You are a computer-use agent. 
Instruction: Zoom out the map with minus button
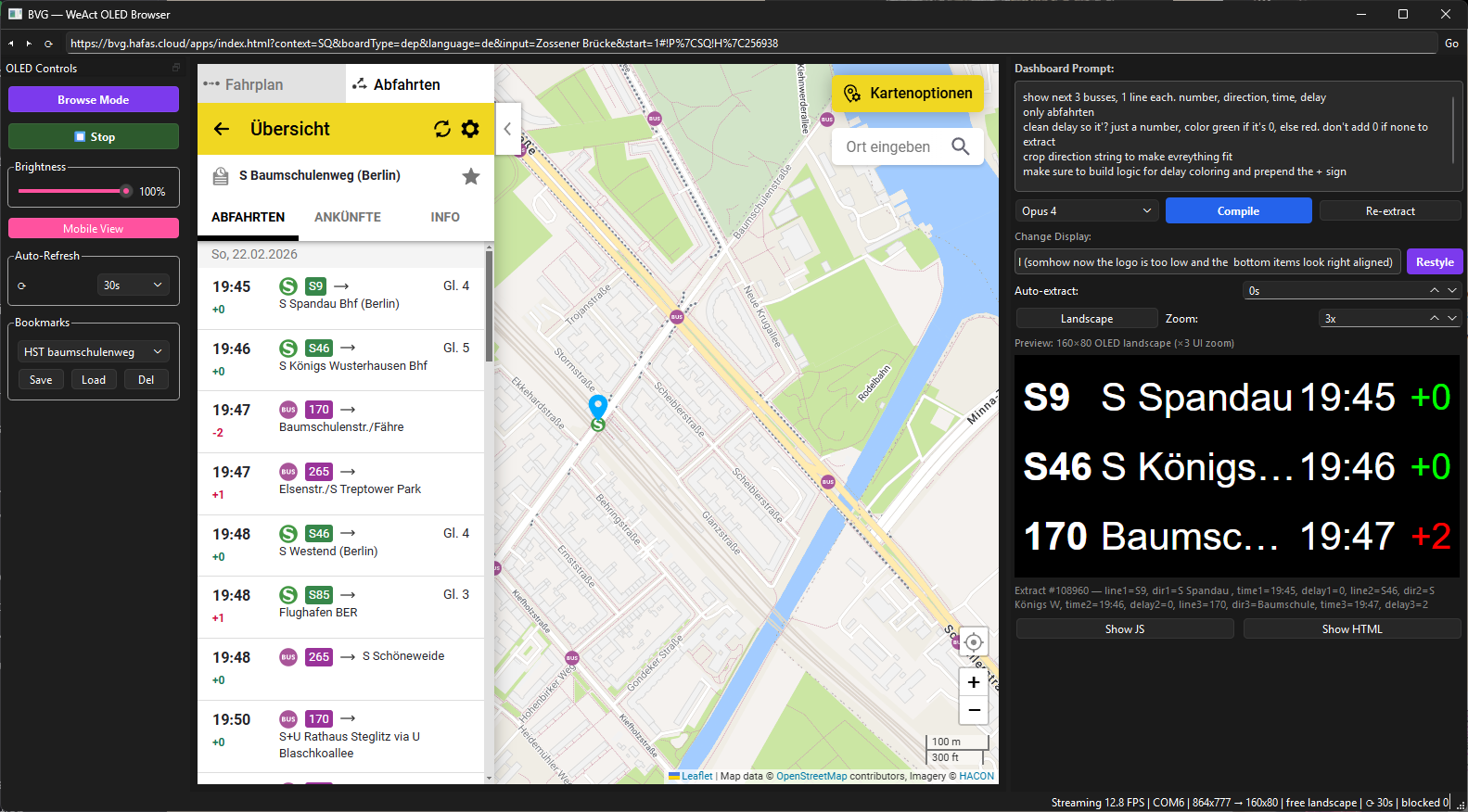click(x=973, y=710)
